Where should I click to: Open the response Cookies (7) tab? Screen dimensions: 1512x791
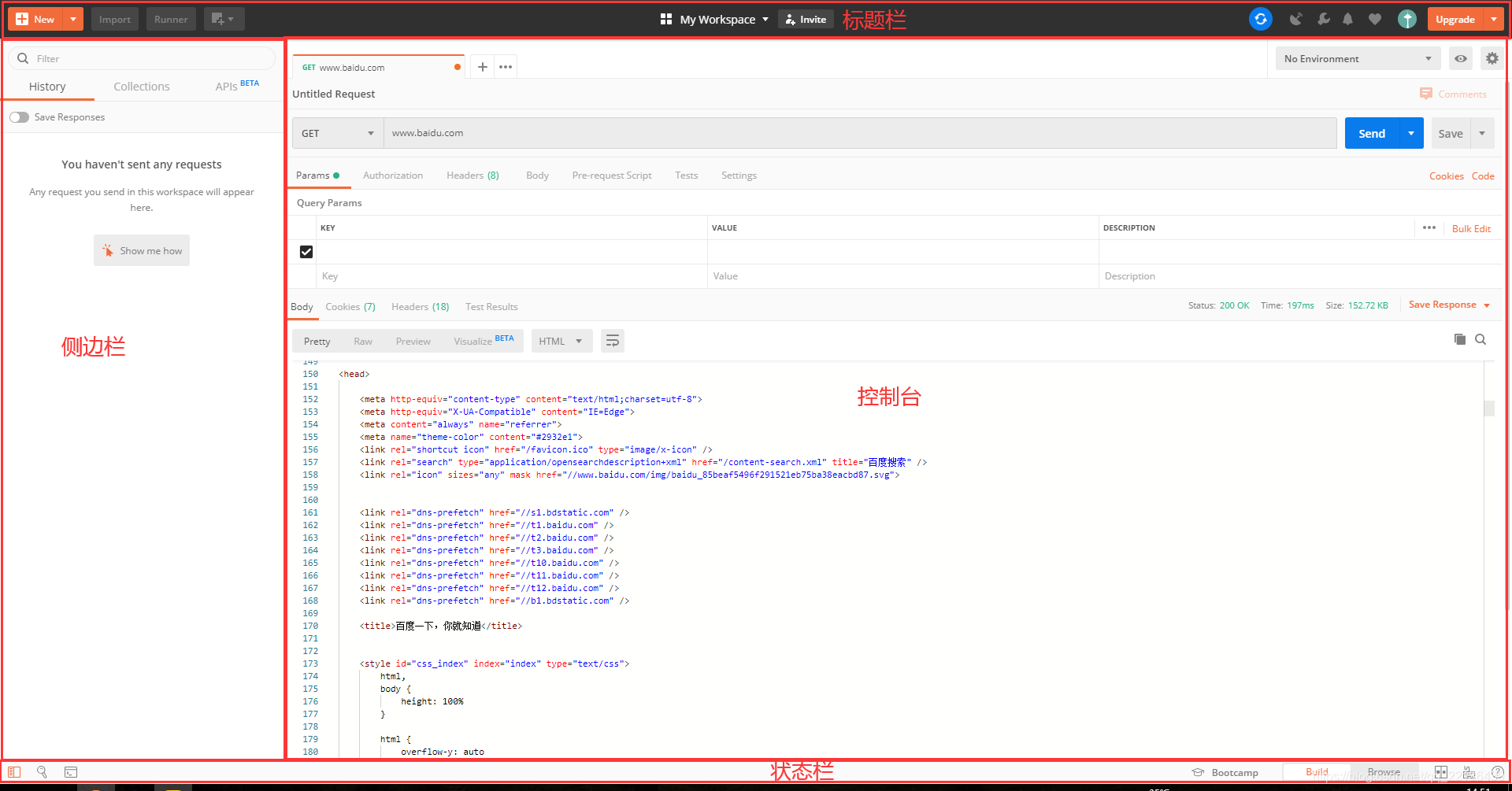350,307
